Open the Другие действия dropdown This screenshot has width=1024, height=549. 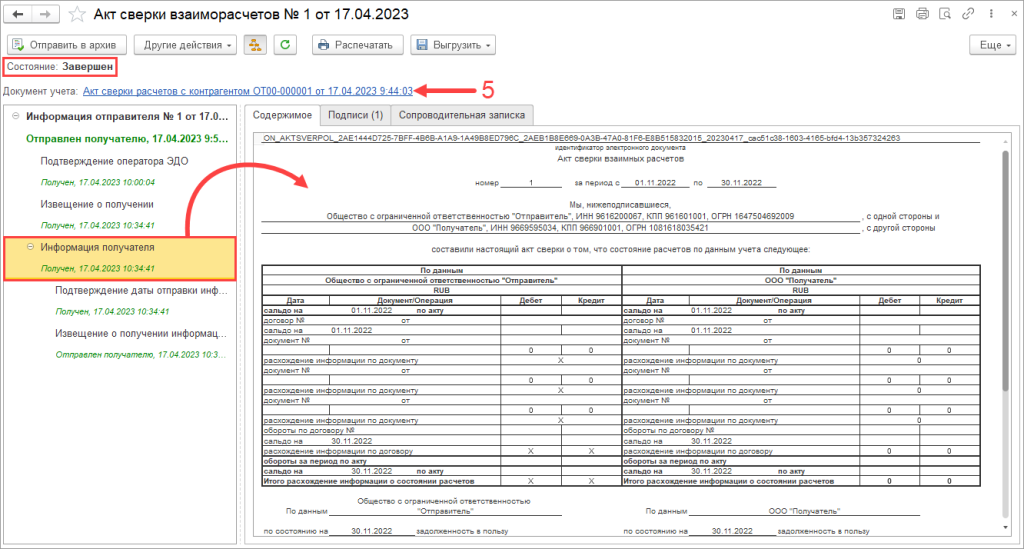(x=188, y=45)
